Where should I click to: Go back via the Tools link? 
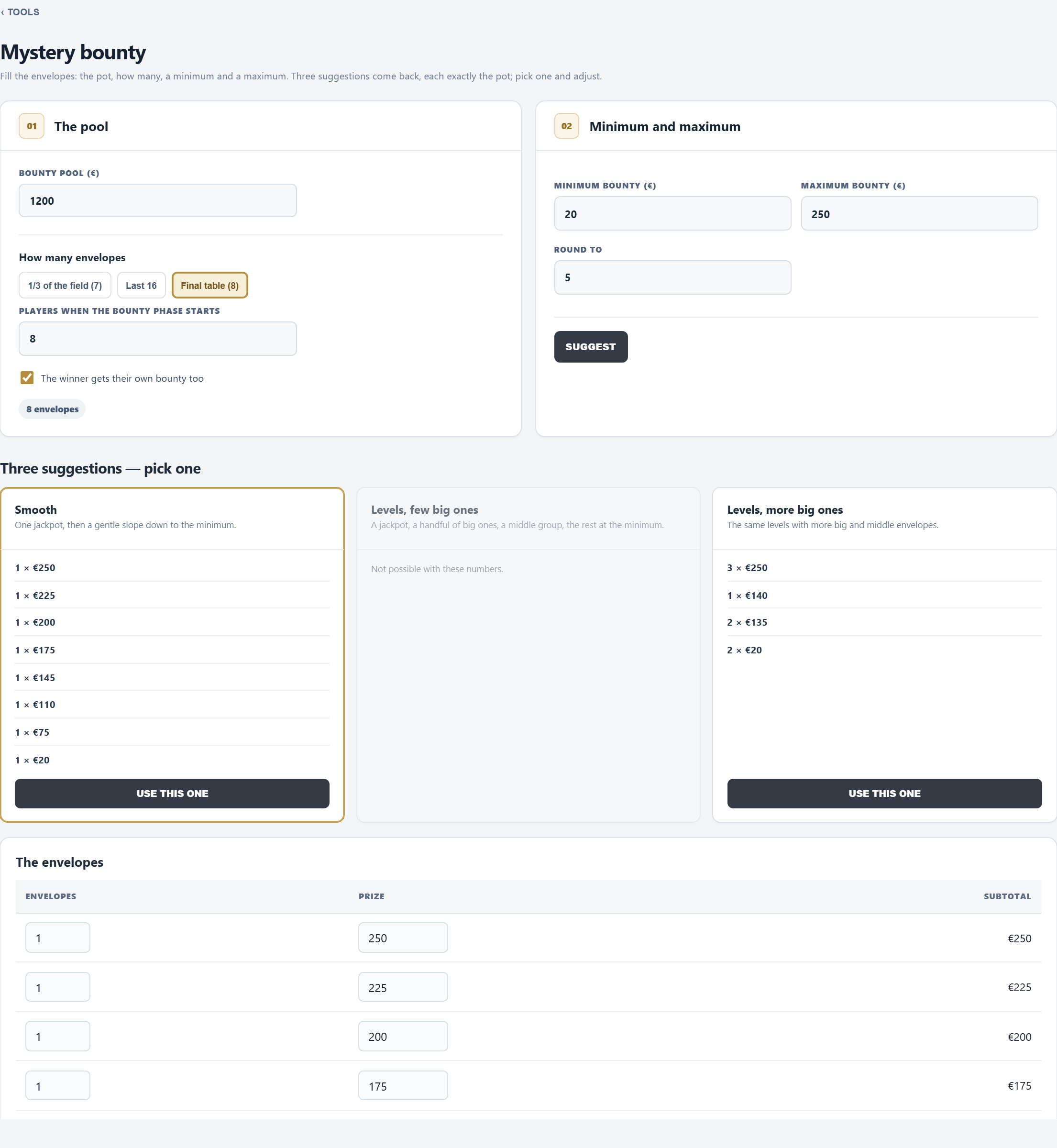tap(20, 12)
